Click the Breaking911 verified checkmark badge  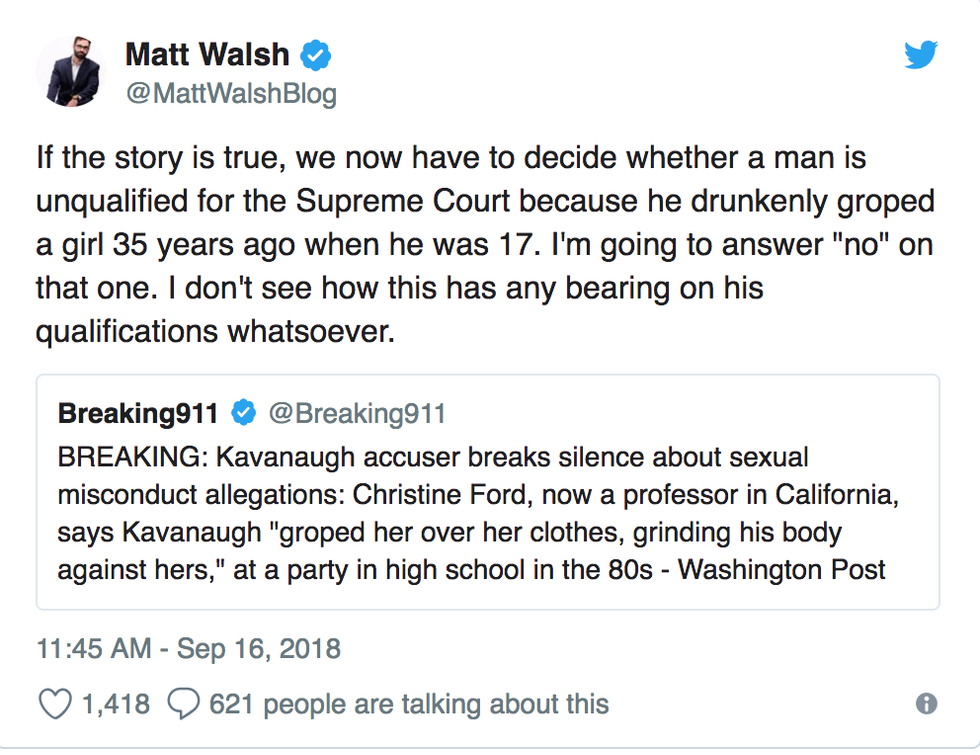[x=244, y=413]
